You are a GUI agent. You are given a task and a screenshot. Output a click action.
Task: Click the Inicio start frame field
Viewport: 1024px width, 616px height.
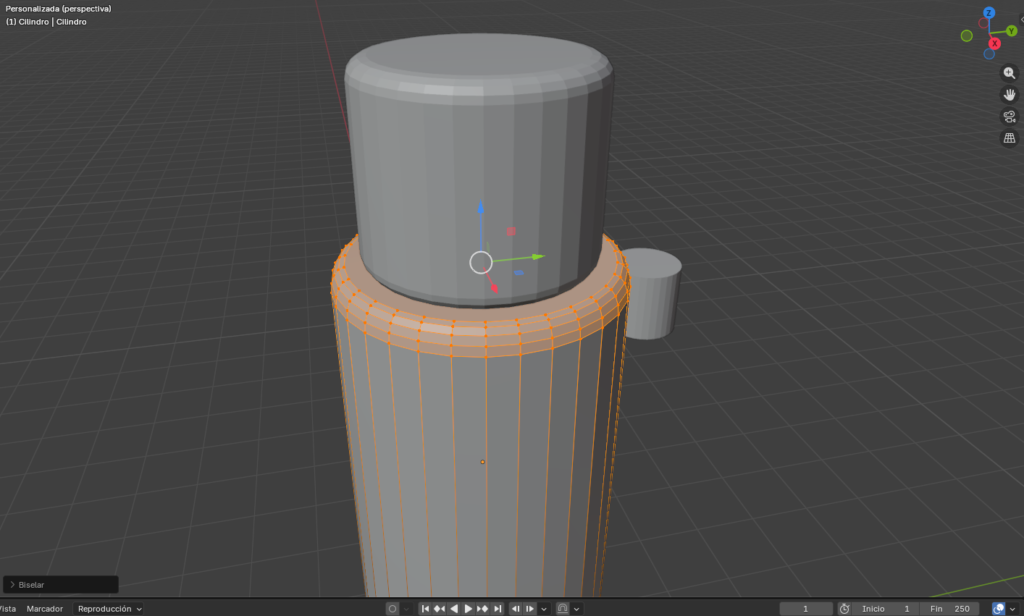885,608
